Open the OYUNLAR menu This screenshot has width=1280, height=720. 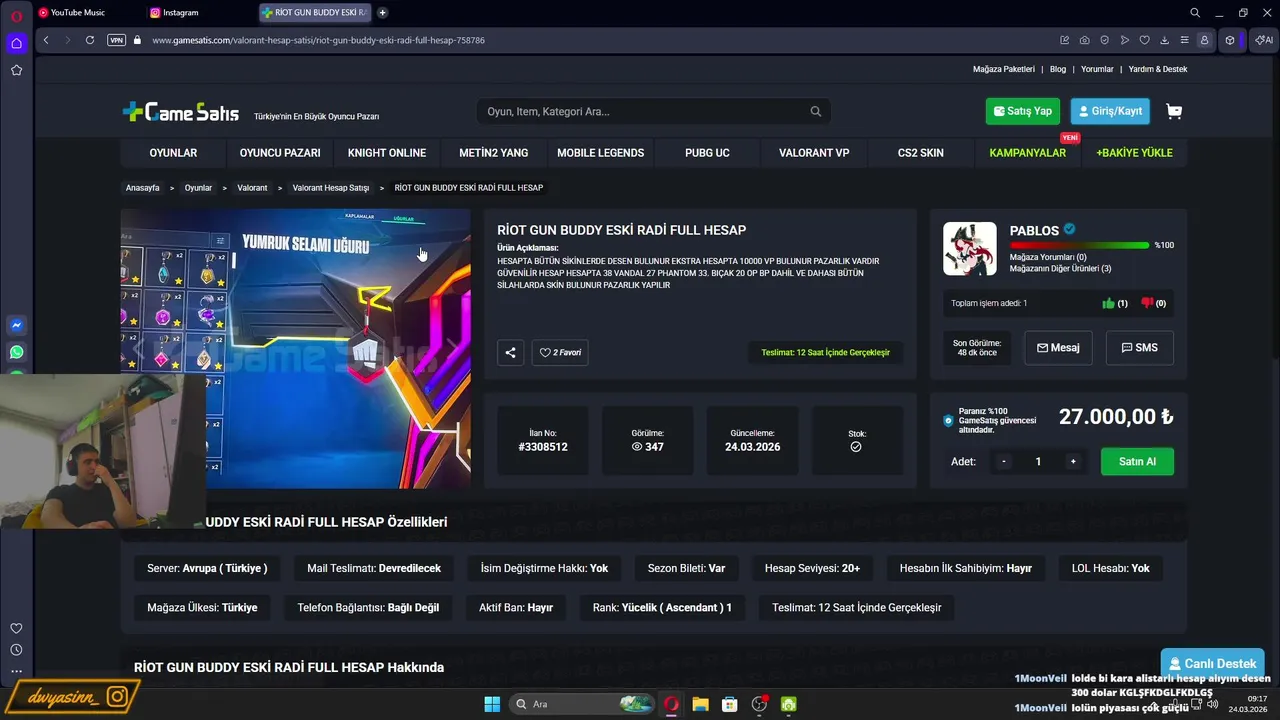point(173,153)
